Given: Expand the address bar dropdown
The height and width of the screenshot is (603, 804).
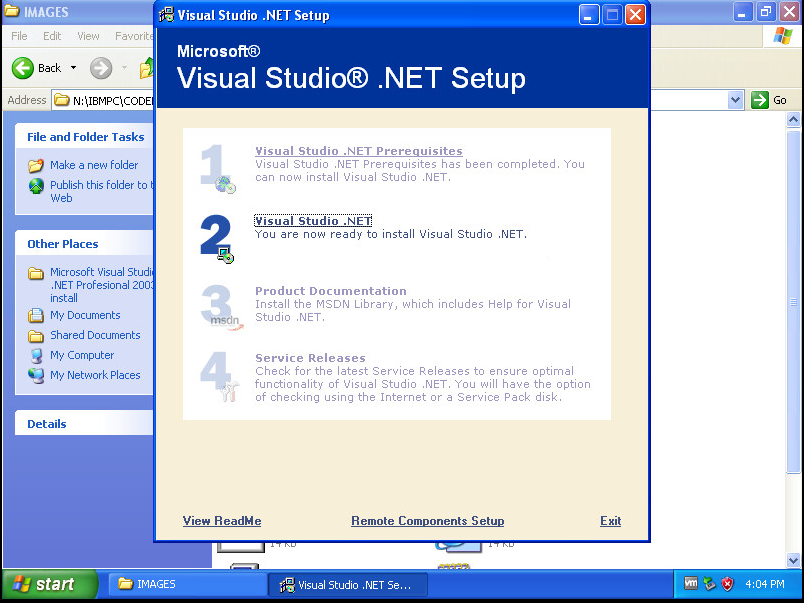Looking at the screenshot, I should (735, 100).
